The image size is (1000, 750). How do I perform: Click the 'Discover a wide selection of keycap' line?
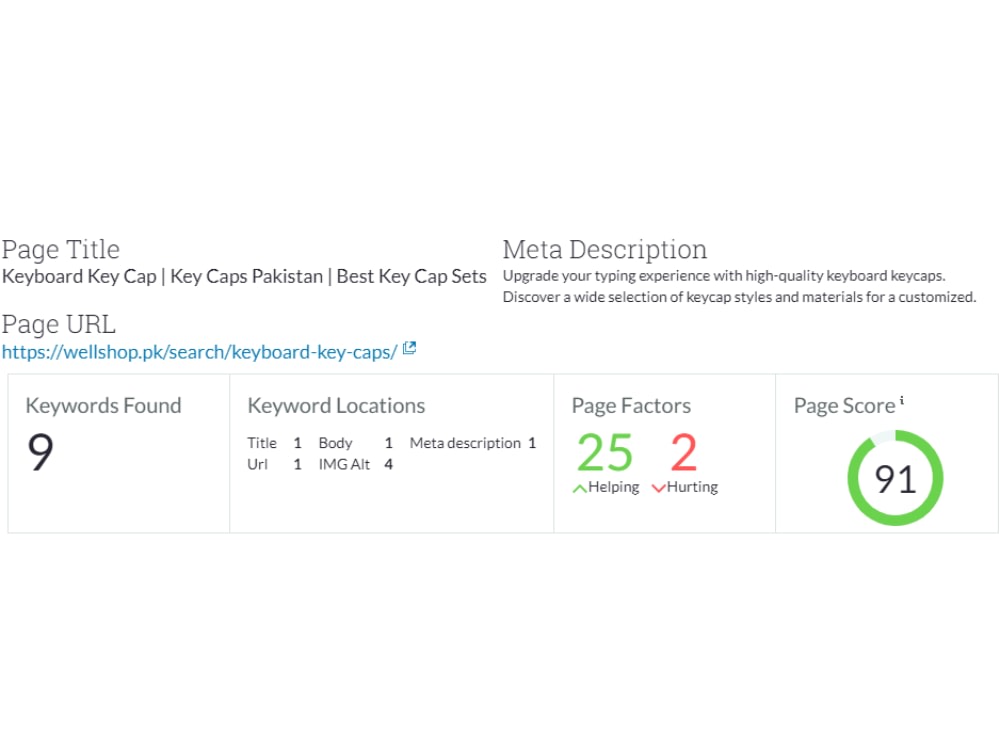click(739, 297)
